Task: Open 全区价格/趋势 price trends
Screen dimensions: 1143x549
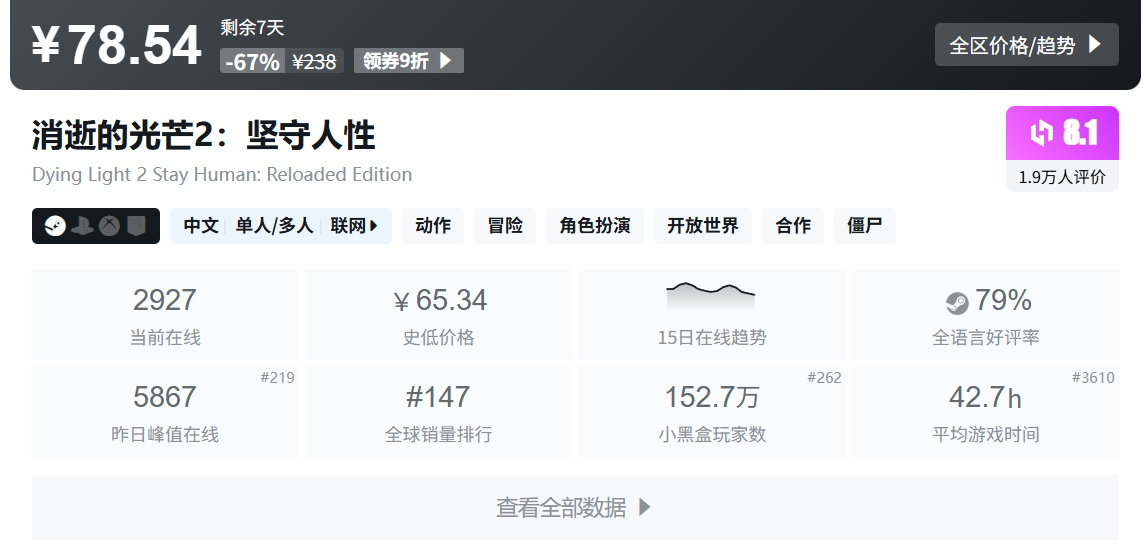Action: point(1026,44)
